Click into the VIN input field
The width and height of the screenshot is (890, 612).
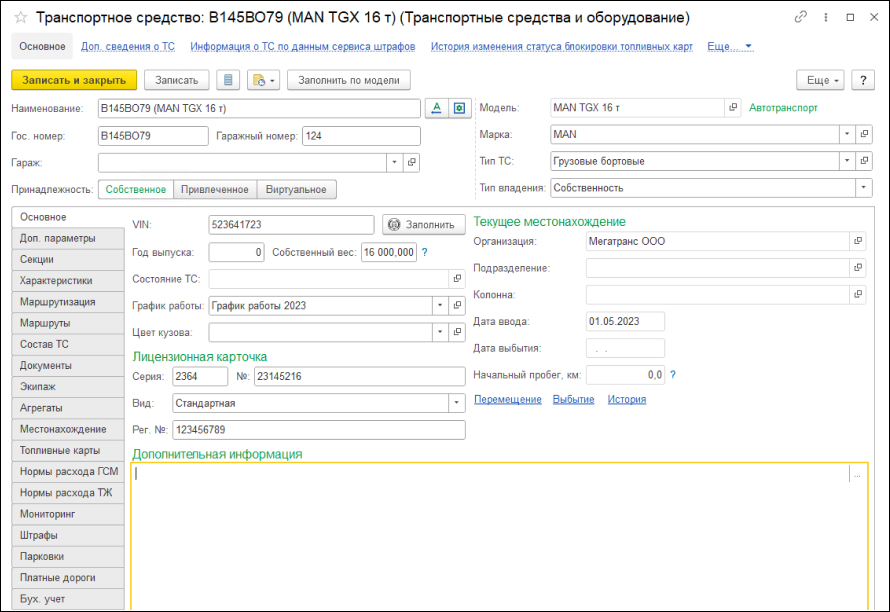[x=290, y=225]
